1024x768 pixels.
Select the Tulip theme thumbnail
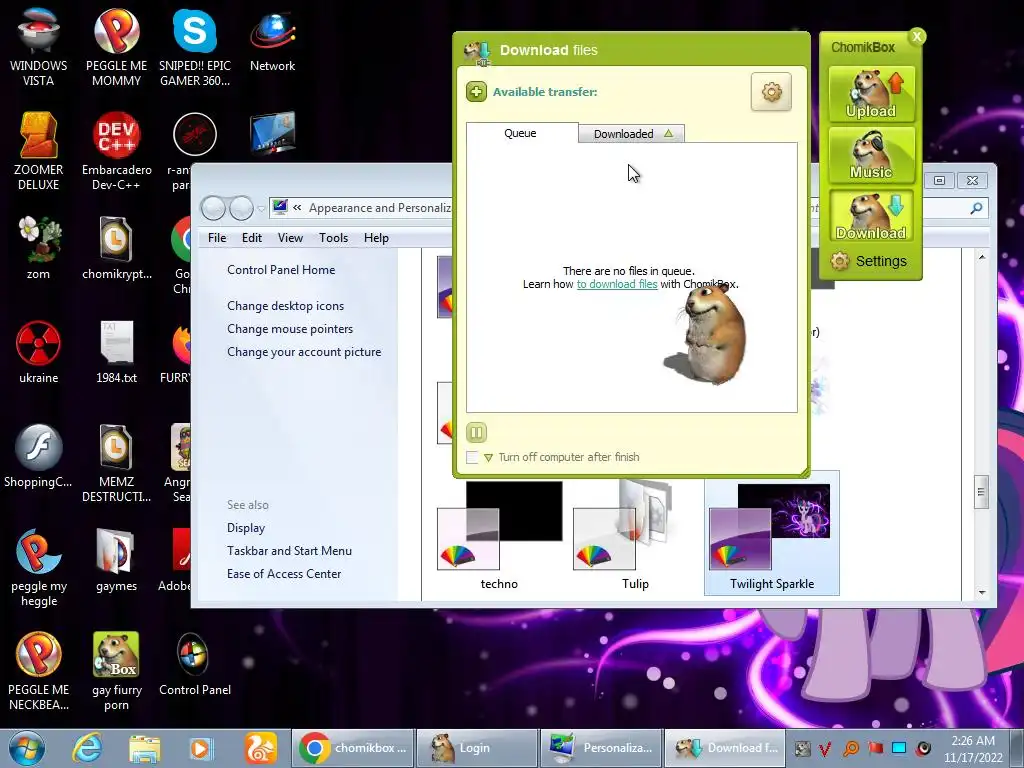click(x=635, y=536)
